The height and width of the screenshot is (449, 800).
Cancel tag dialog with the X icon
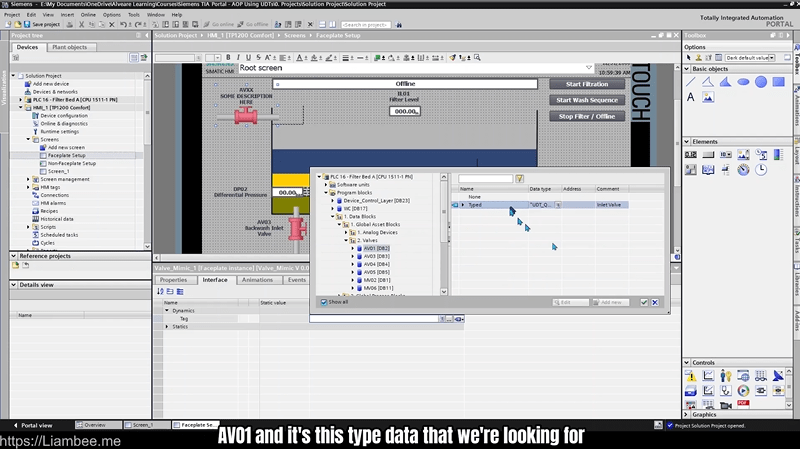pos(655,302)
